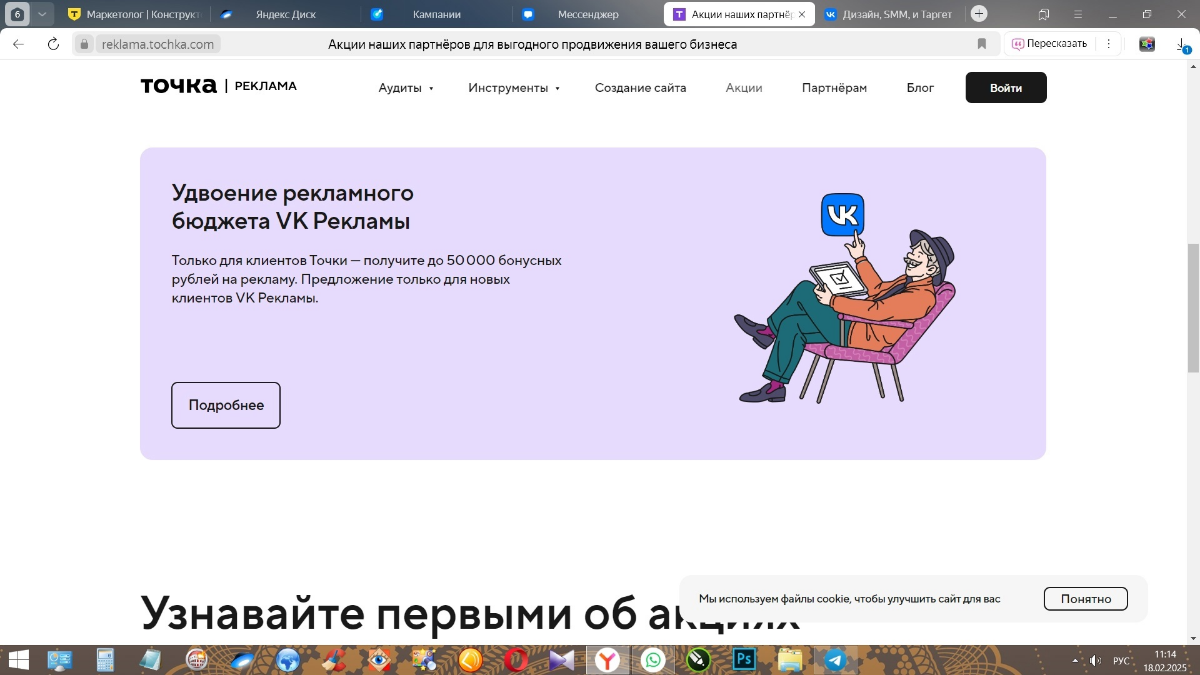Reload the current page

point(53,43)
